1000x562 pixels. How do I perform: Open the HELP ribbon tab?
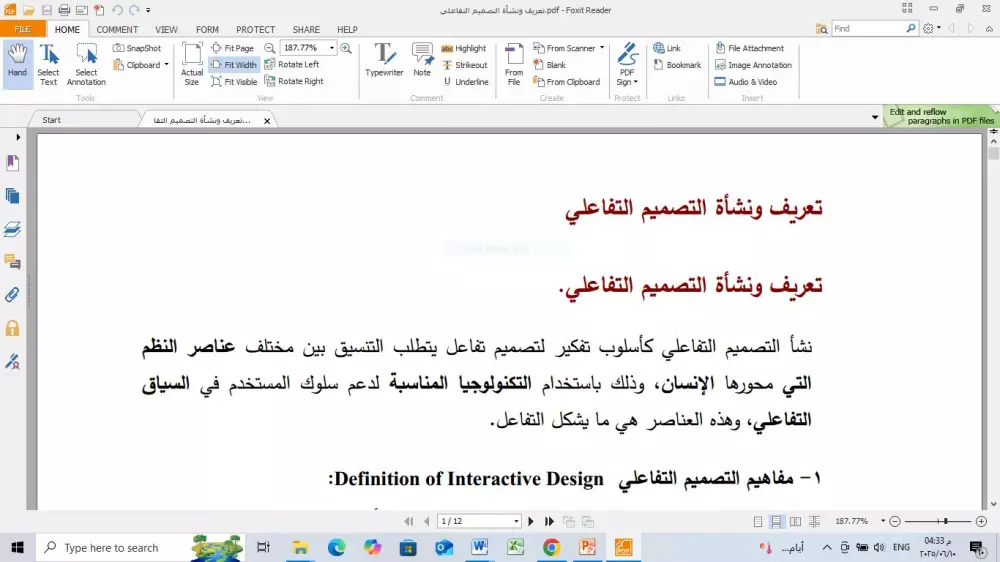tap(348, 29)
